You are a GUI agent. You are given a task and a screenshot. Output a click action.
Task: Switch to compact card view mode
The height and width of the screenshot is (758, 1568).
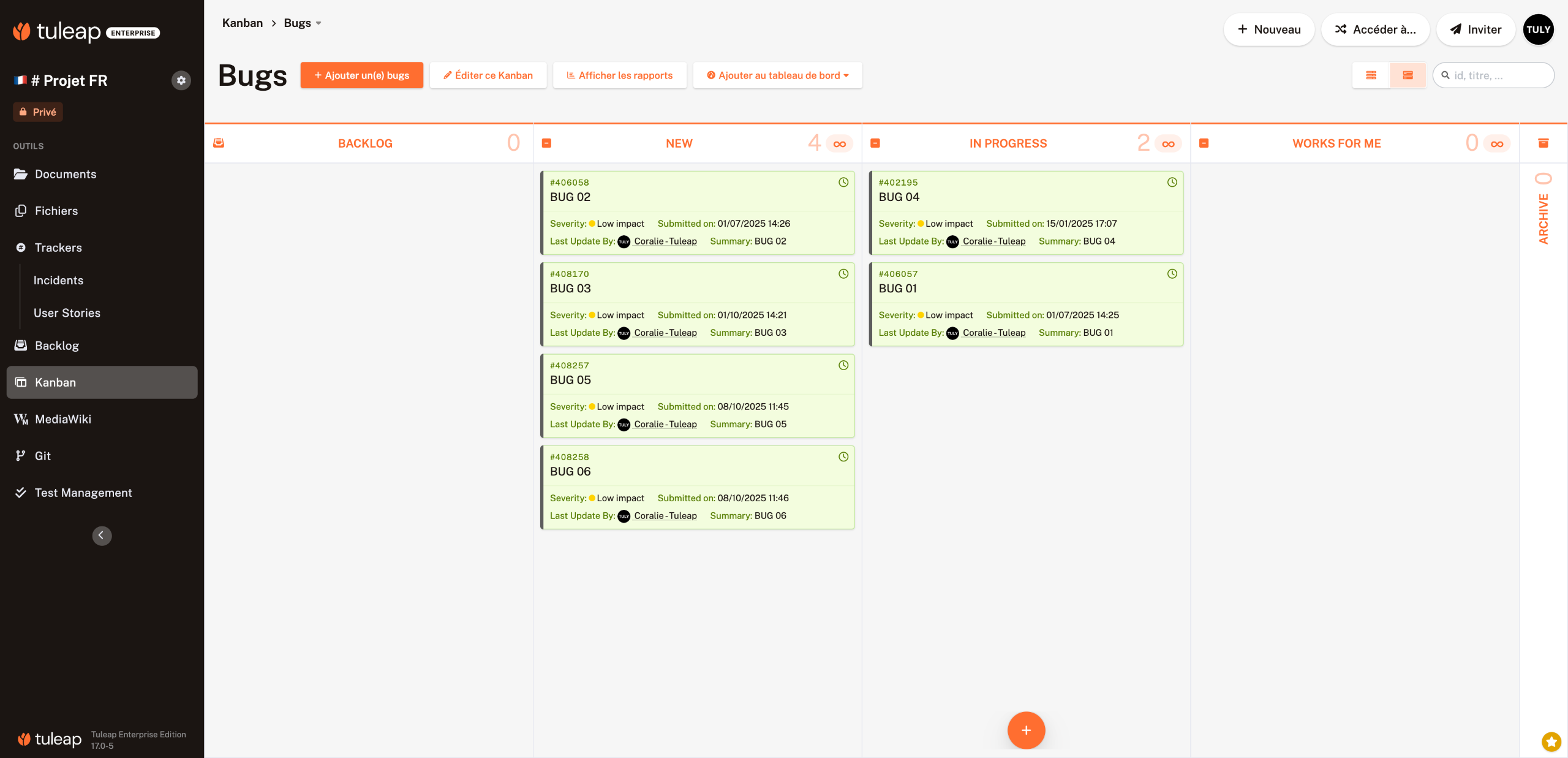(1371, 75)
